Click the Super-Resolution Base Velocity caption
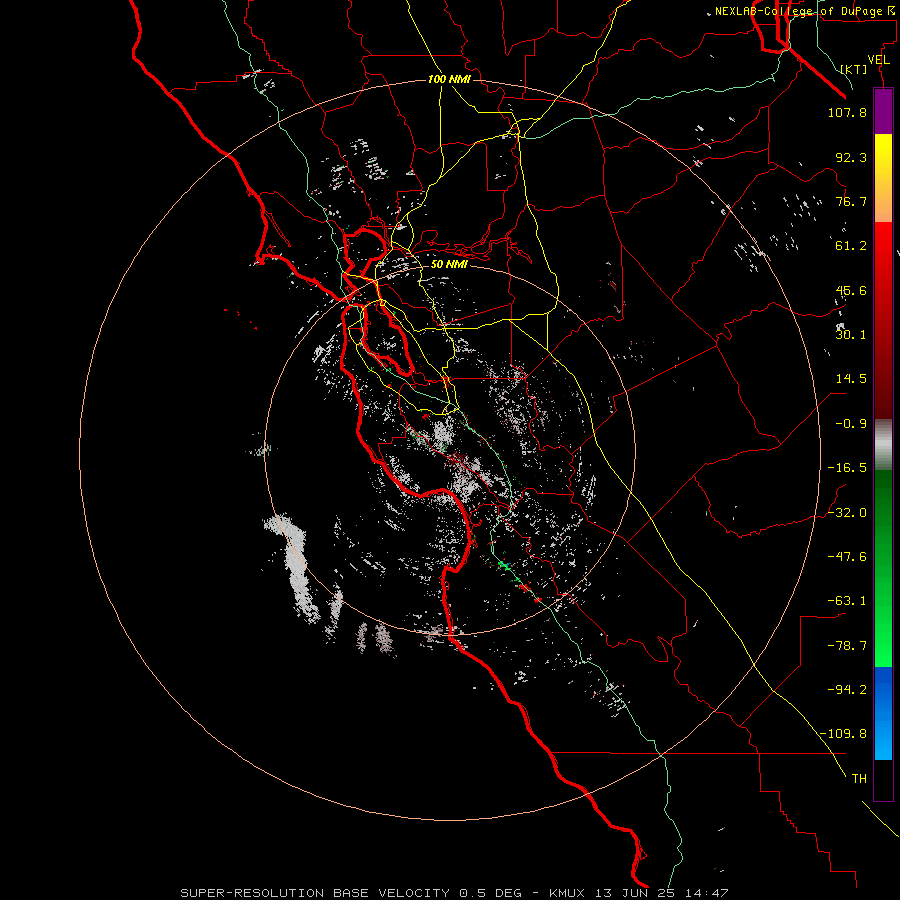 pyautogui.click(x=454, y=893)
